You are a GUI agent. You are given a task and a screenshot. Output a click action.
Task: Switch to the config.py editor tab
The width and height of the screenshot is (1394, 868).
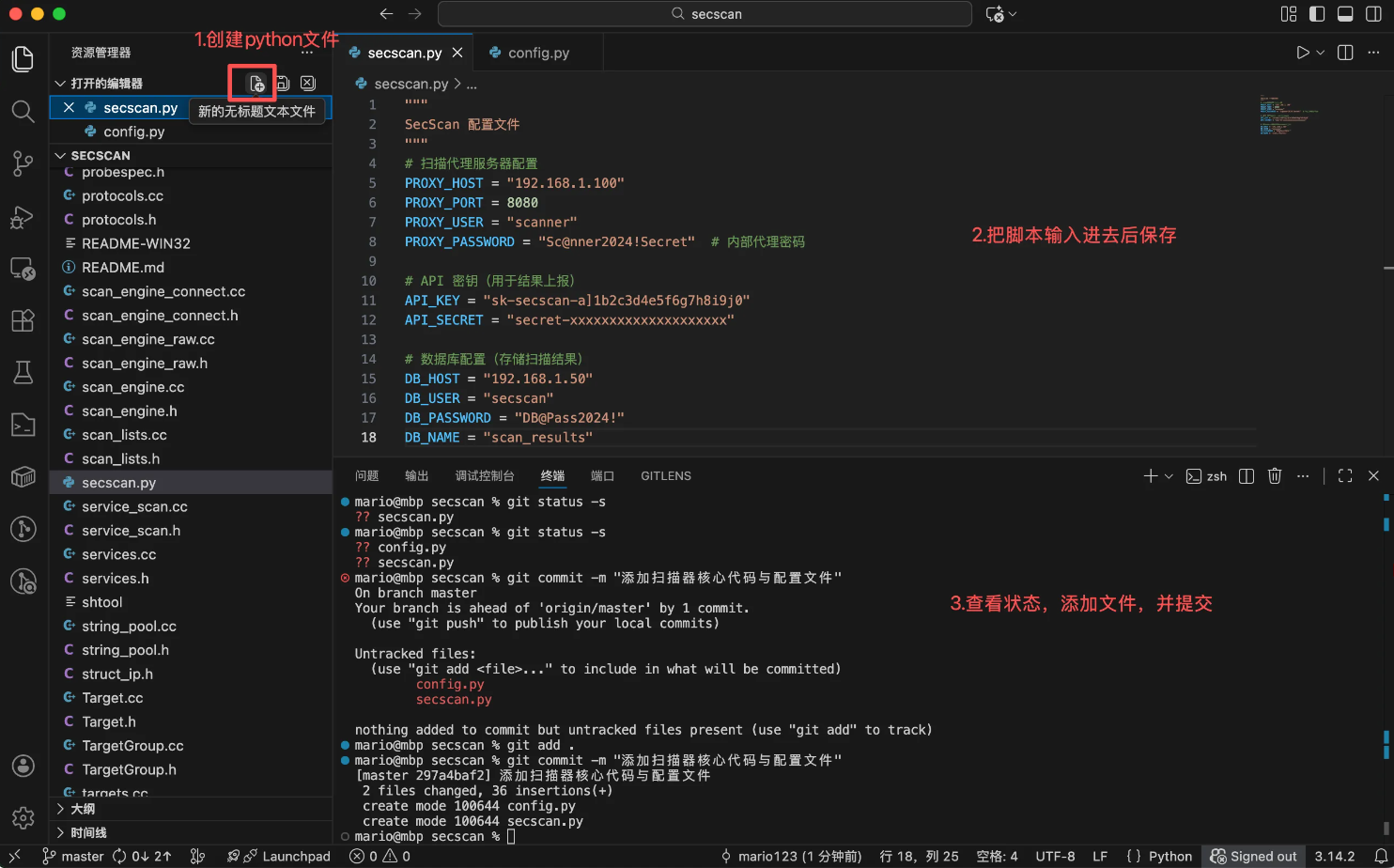[x=538, y=53]
